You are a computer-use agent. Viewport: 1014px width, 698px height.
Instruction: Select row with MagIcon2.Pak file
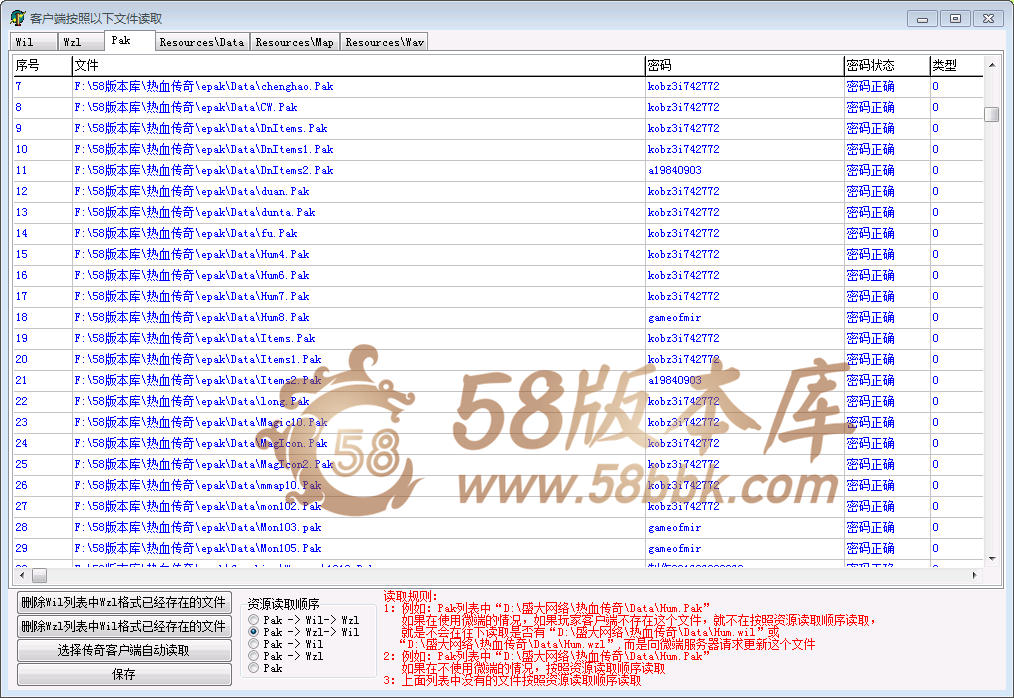[498, 464]
